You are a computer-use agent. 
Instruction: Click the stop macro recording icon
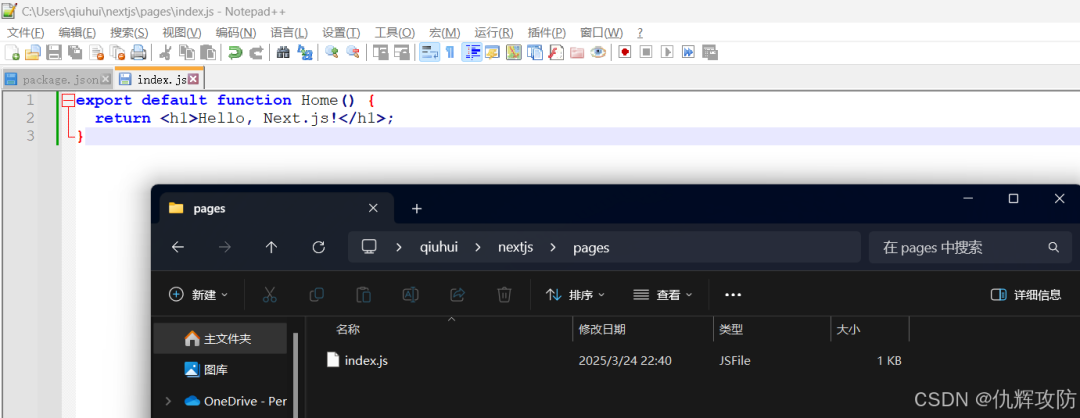point(645,52)
